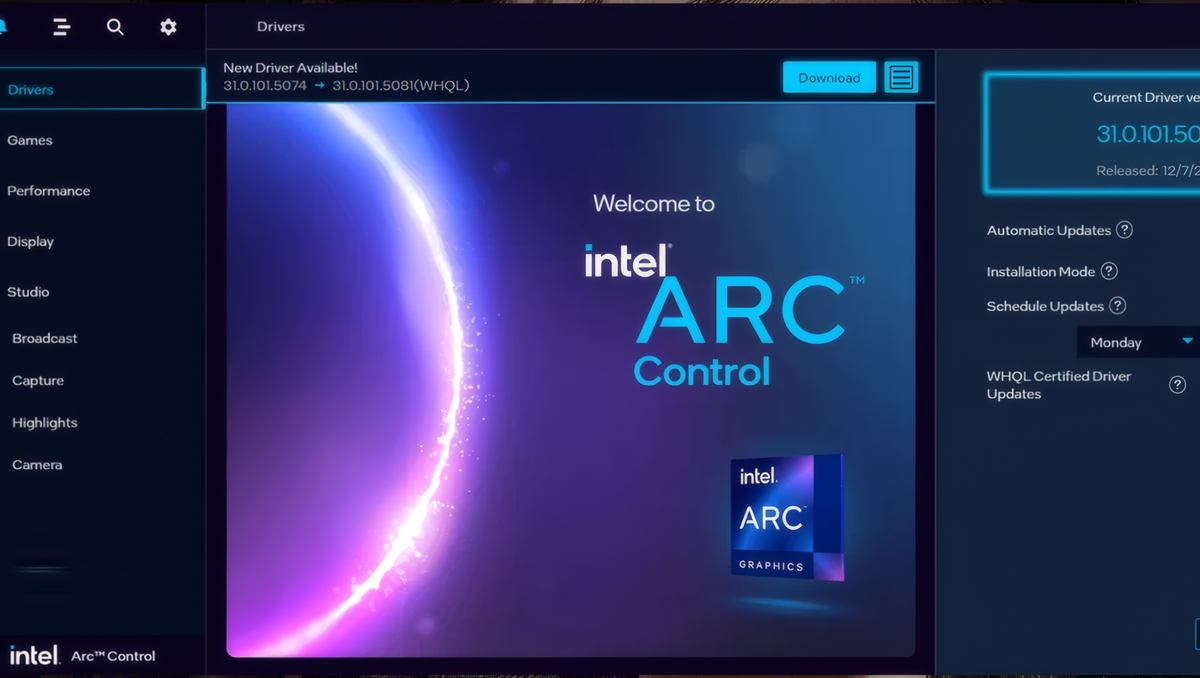Viewport: 1200px width, 678px height.
Task: Open the Monday schedule day dropdown
Action: [x=1140, y=342]
